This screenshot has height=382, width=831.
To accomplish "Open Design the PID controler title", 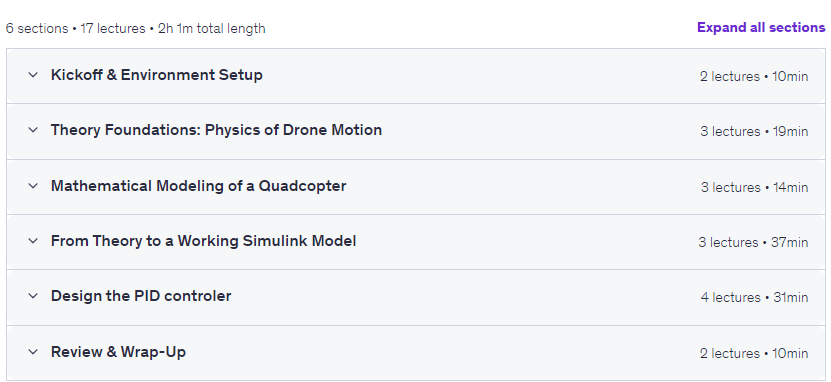I will pos(141,296).
